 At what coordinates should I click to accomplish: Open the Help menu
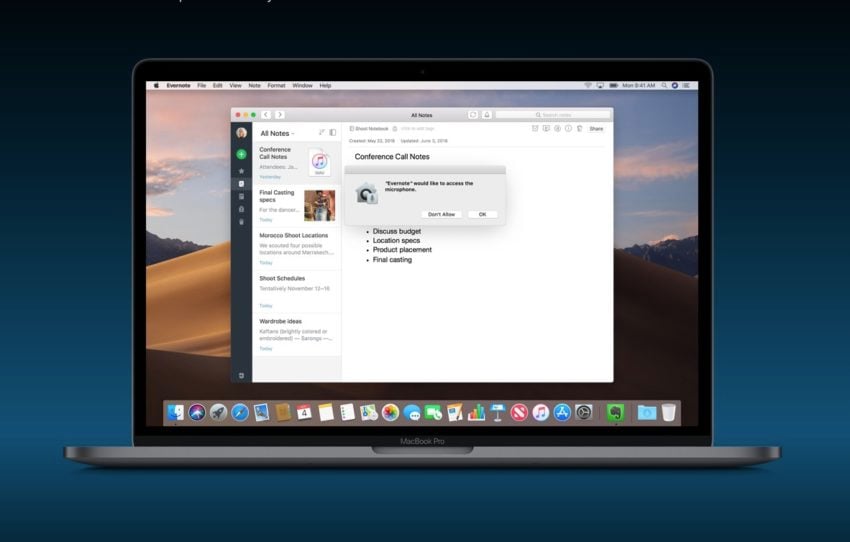[x=325, y=86]
